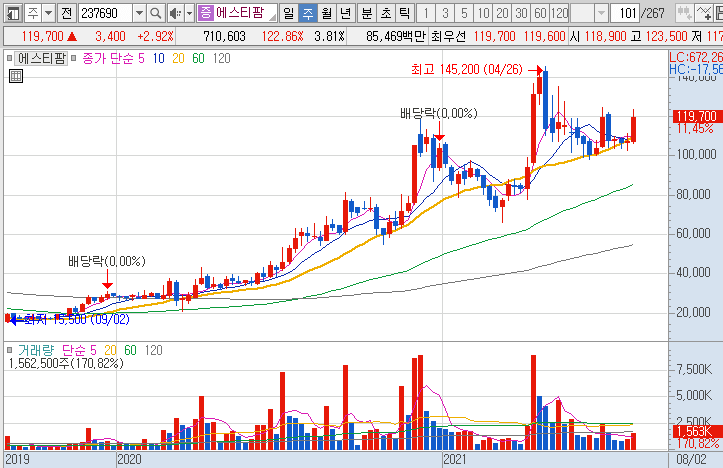
Task: Click the stock name 에스티팜
Action: coord(240,13)
